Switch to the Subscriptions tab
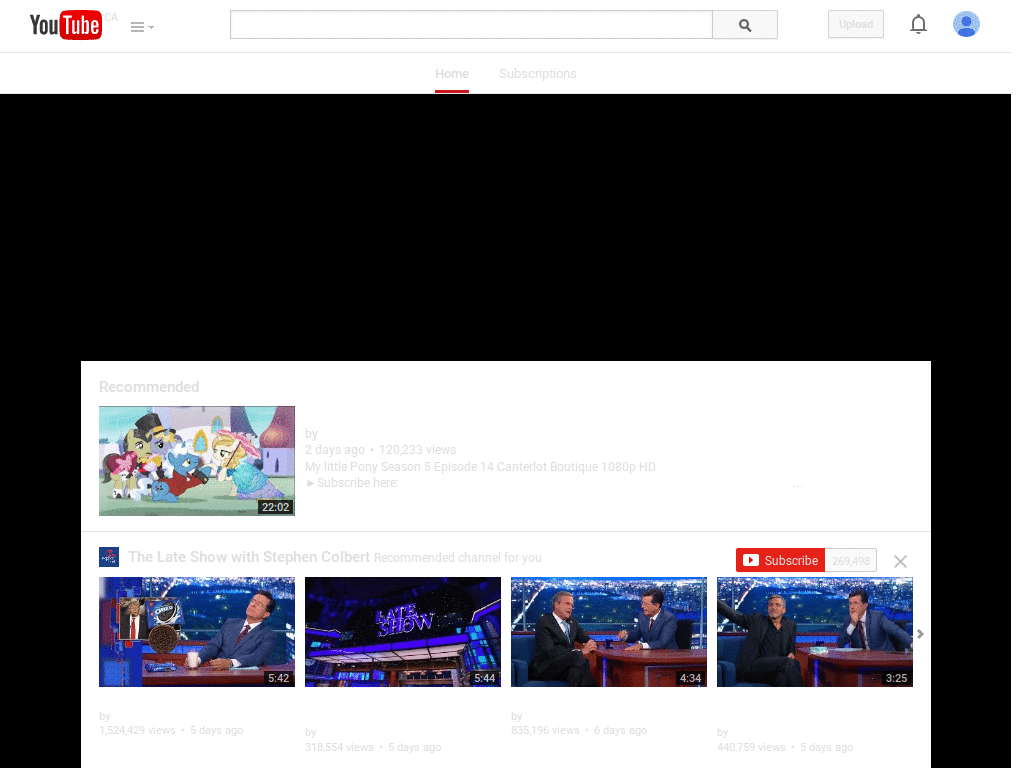Screen dimensions: 1024x768 [x=537, y=73]
